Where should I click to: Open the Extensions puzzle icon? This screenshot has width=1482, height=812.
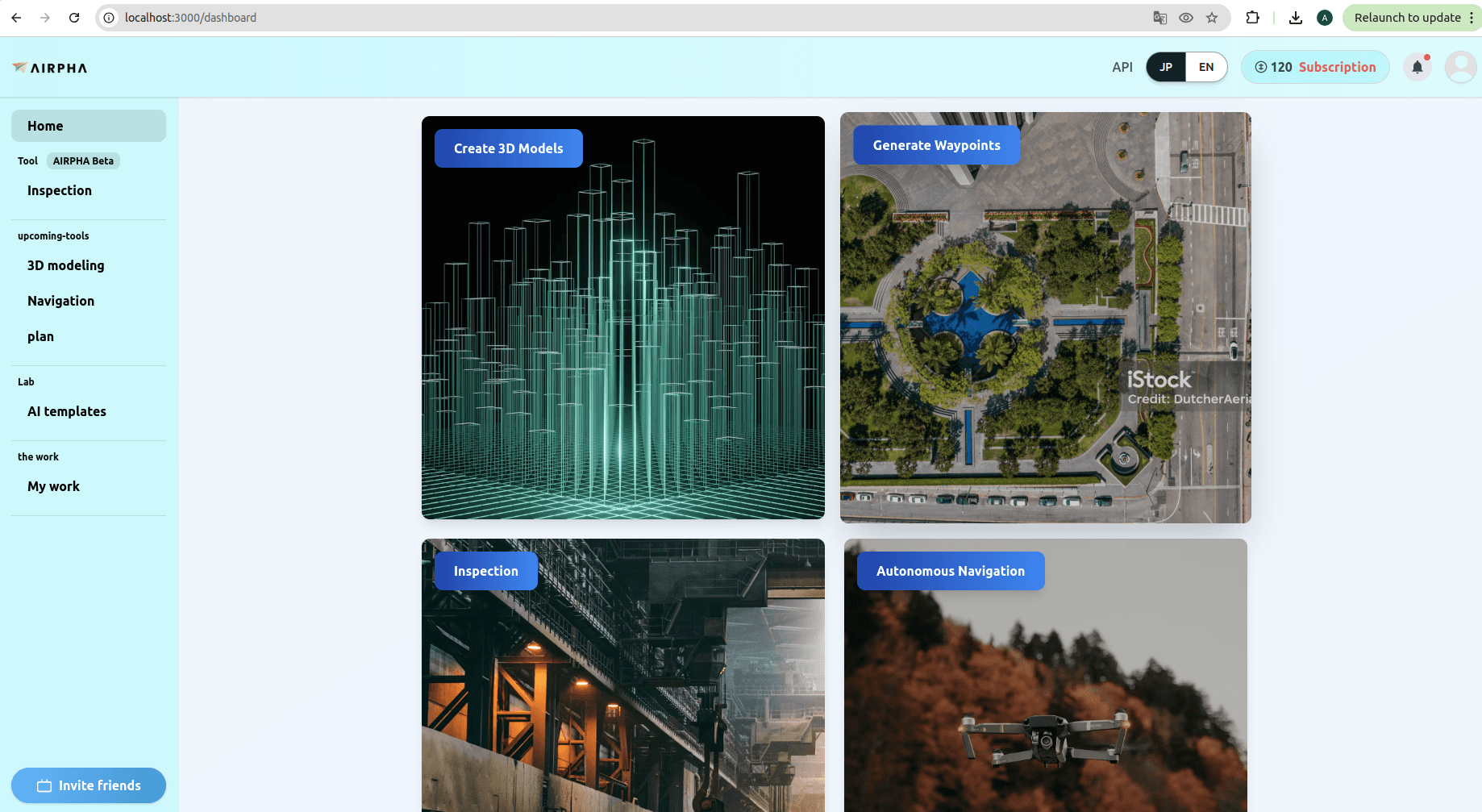coord(1253,17)
